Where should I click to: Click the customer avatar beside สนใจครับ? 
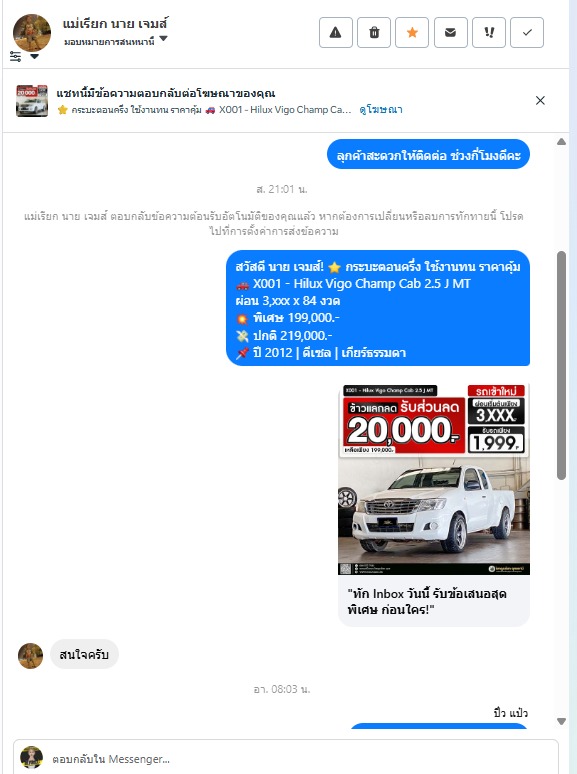[31, 656]
